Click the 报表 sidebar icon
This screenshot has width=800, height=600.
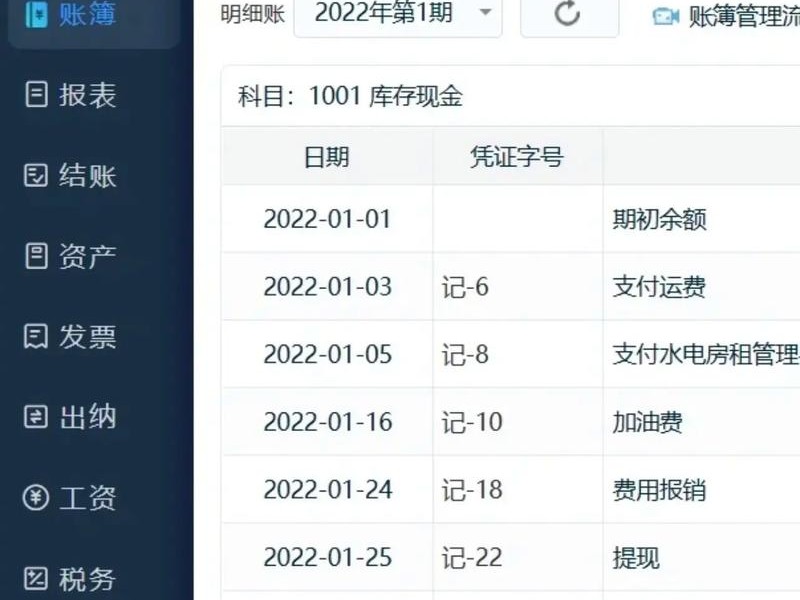[36, 94]
